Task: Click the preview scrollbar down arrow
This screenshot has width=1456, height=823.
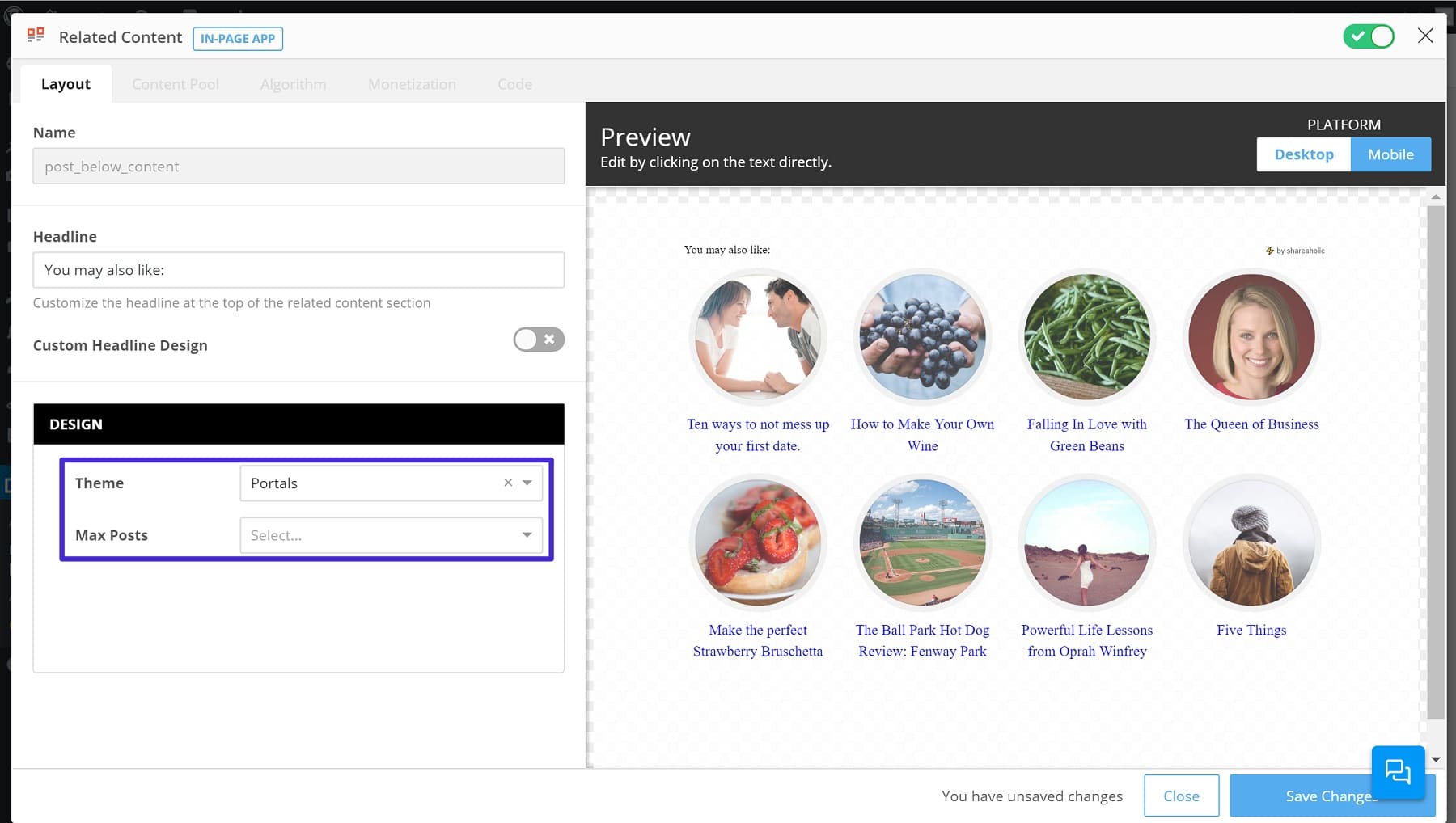Action: pyautogui.click(x=1437, y=759)
